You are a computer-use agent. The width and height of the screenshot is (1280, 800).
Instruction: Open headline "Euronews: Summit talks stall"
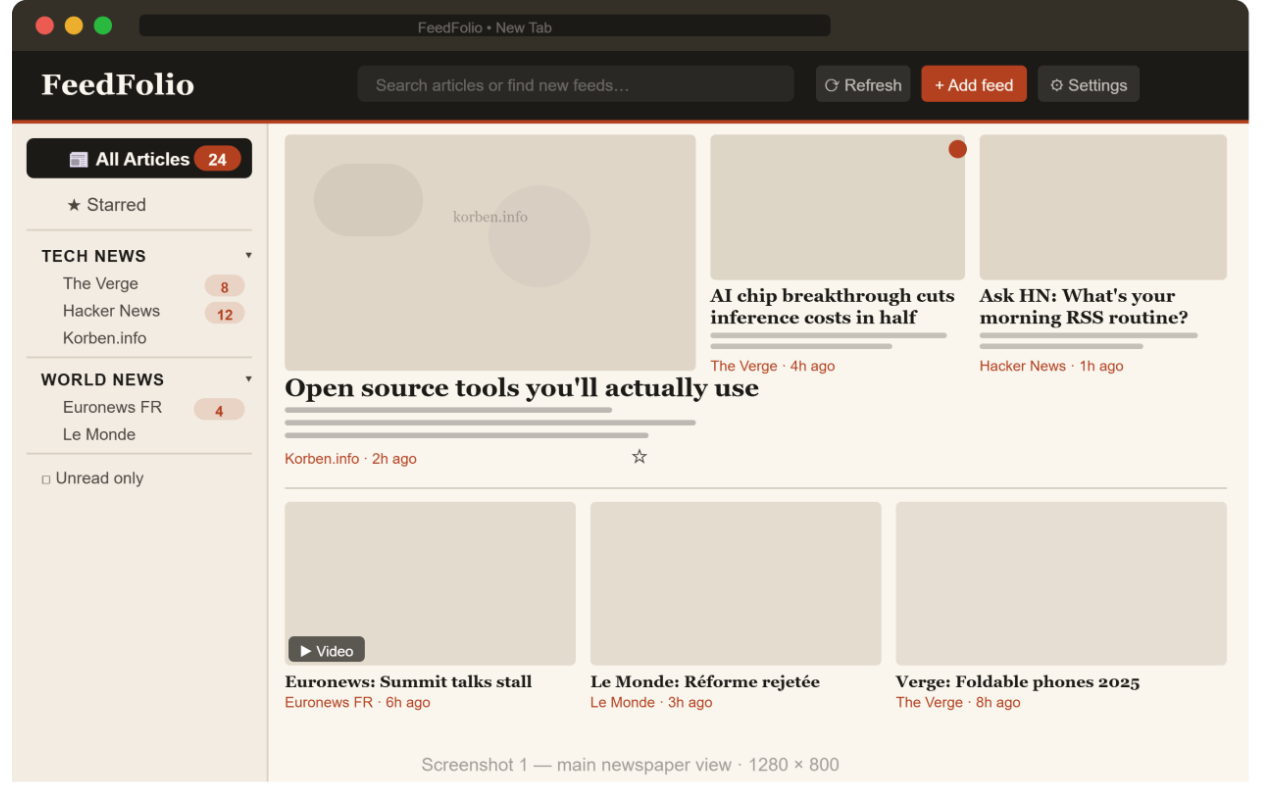point(408,682)
